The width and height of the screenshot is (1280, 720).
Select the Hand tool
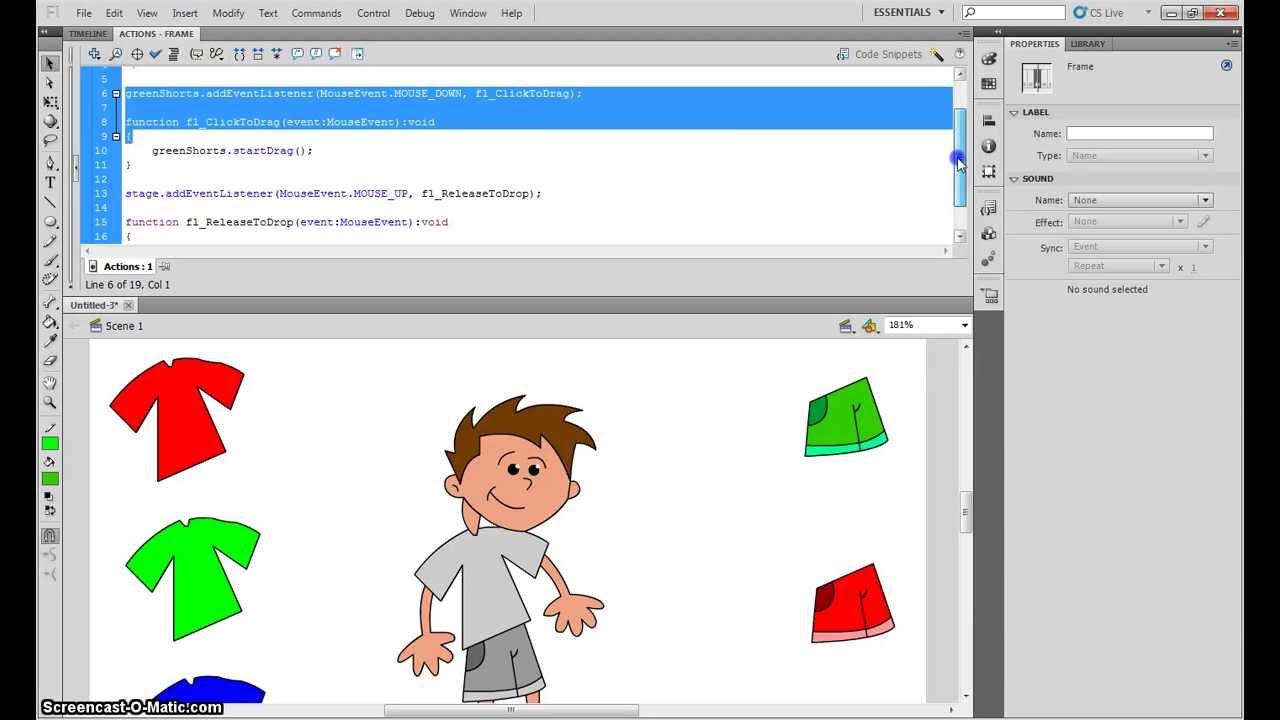50,383
